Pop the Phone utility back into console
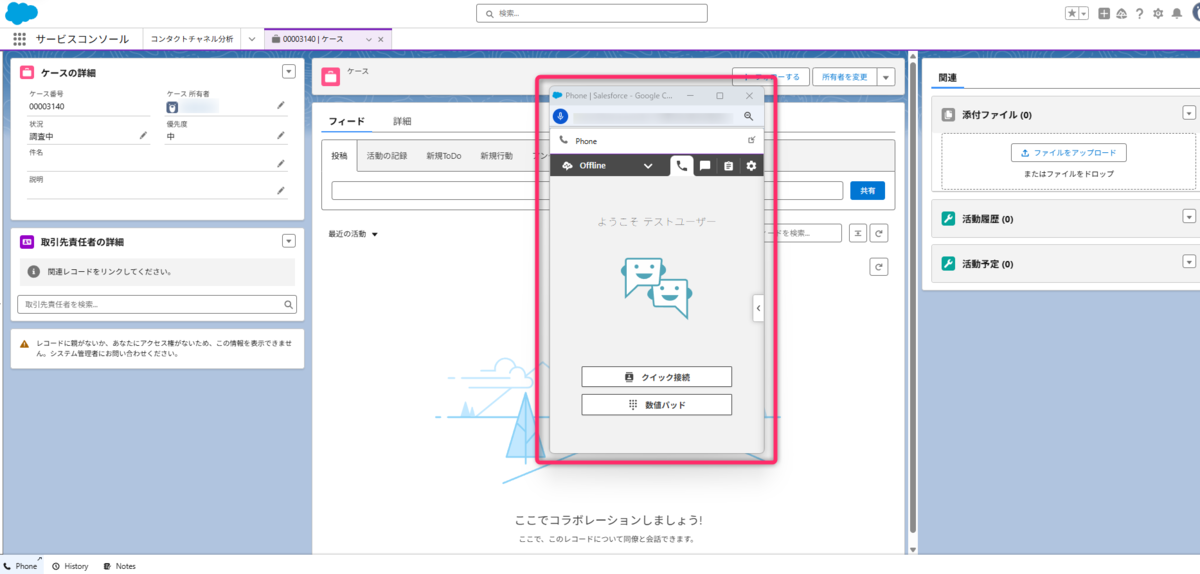The width and height of the screenshot is (1200, 574). pos(751,141)
